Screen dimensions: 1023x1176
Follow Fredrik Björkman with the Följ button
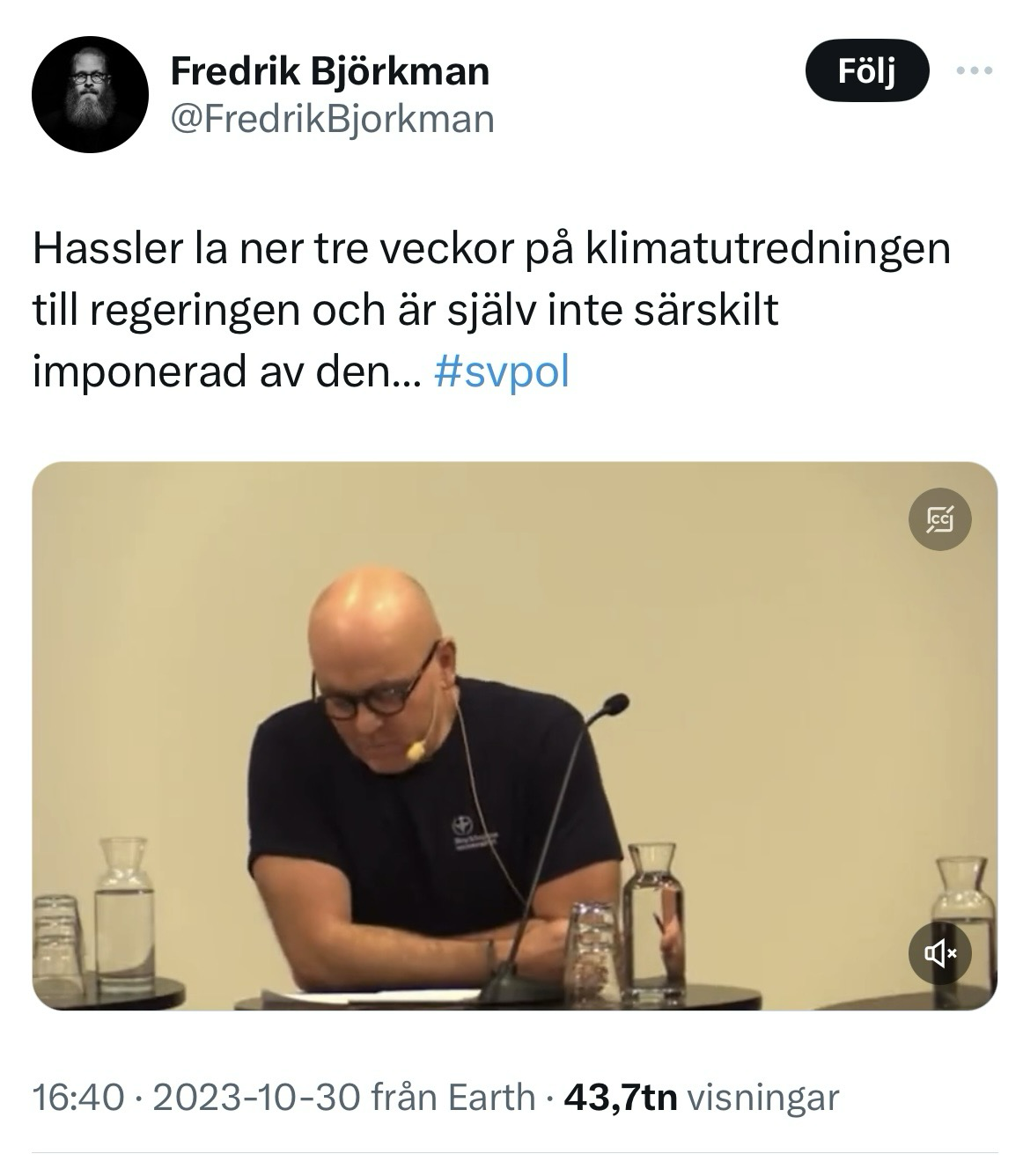click(x=866, y=70)
